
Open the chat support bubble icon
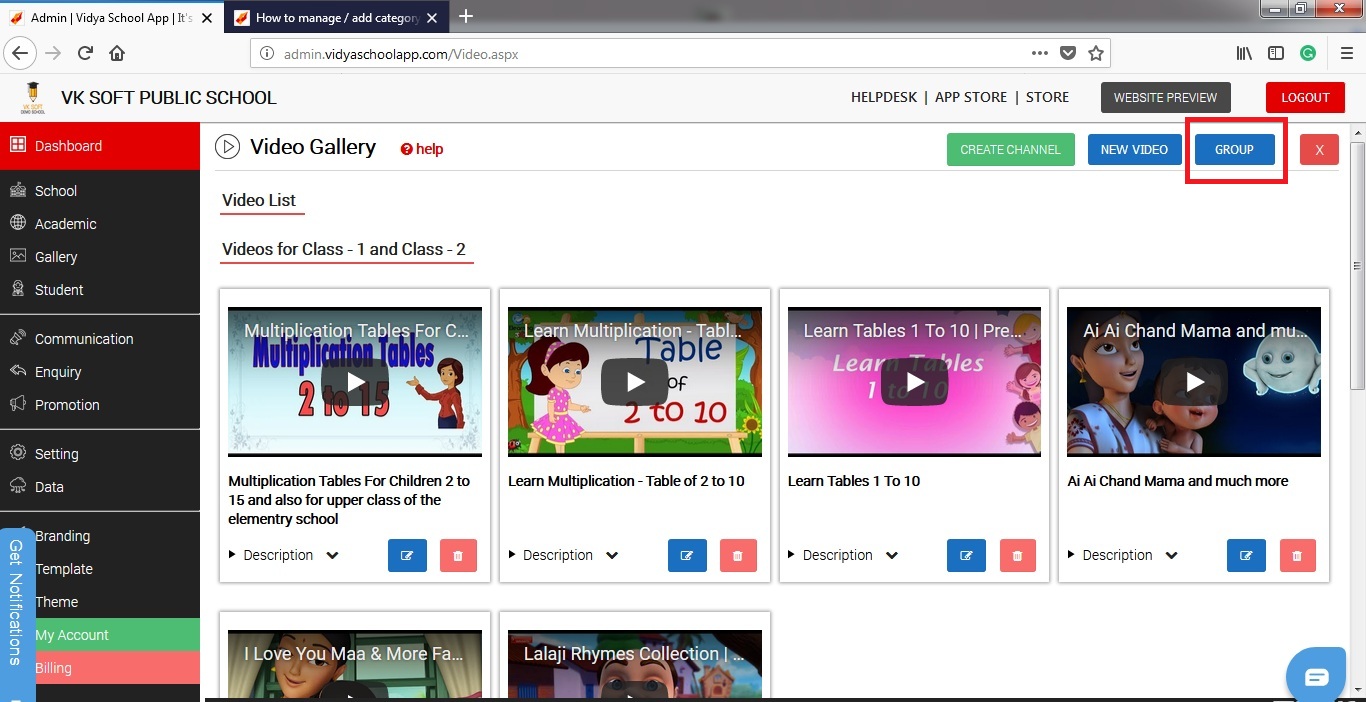[1317, 677]
